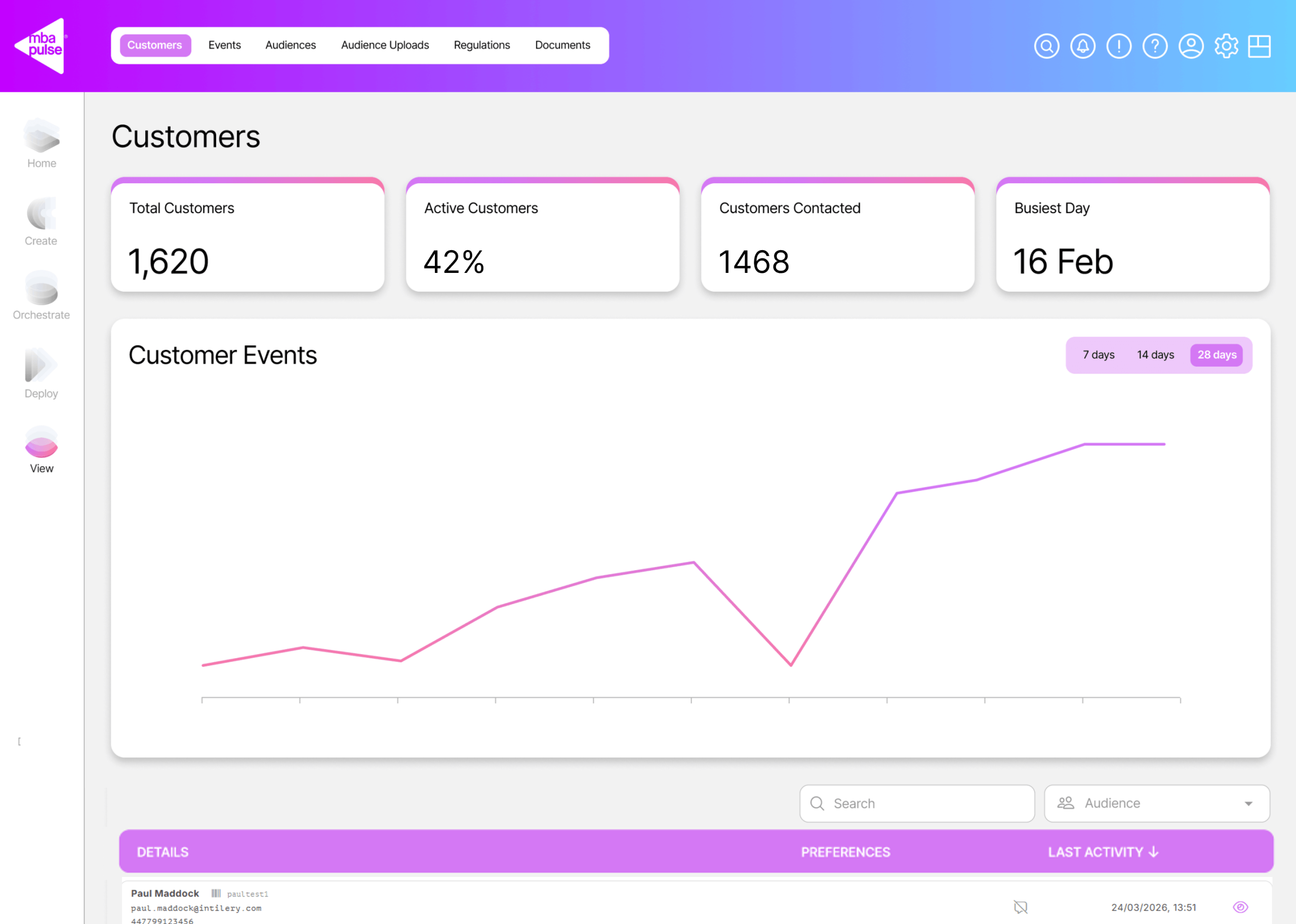Open Deploy section in sidebar

[41, 373]
